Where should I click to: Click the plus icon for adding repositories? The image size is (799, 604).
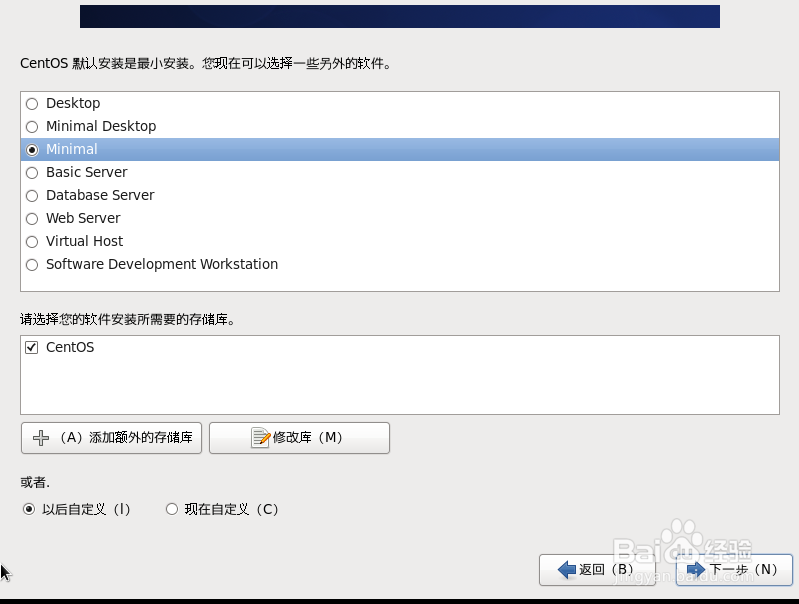[41, 438]
